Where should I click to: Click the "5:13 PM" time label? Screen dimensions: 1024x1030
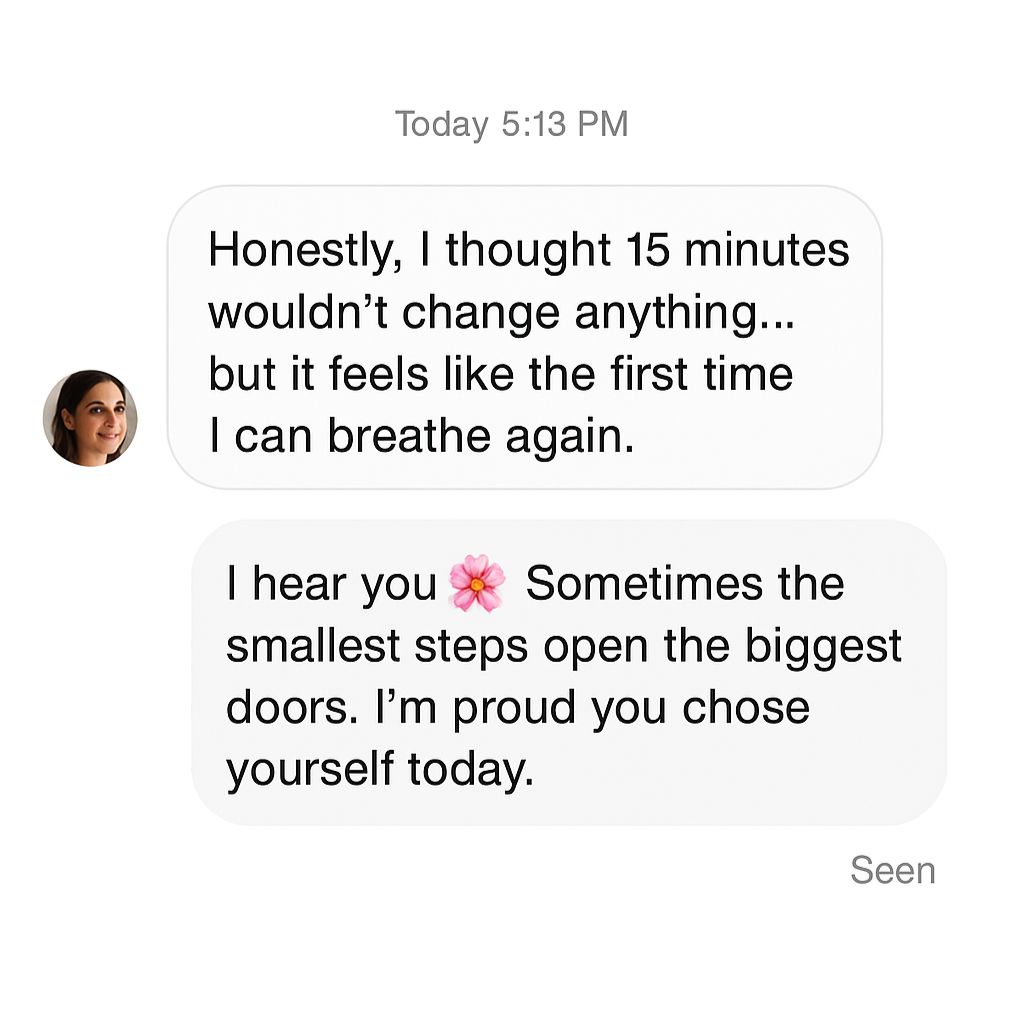tap(565, 125)
